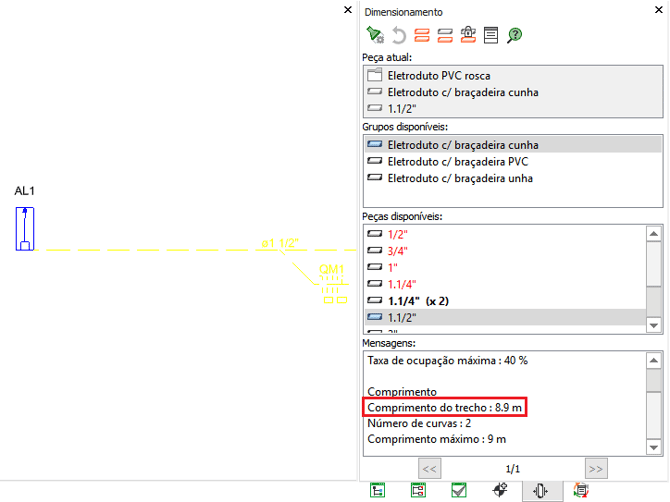
Task: Click the green flashlight settings icon
Action: [375, 35]
